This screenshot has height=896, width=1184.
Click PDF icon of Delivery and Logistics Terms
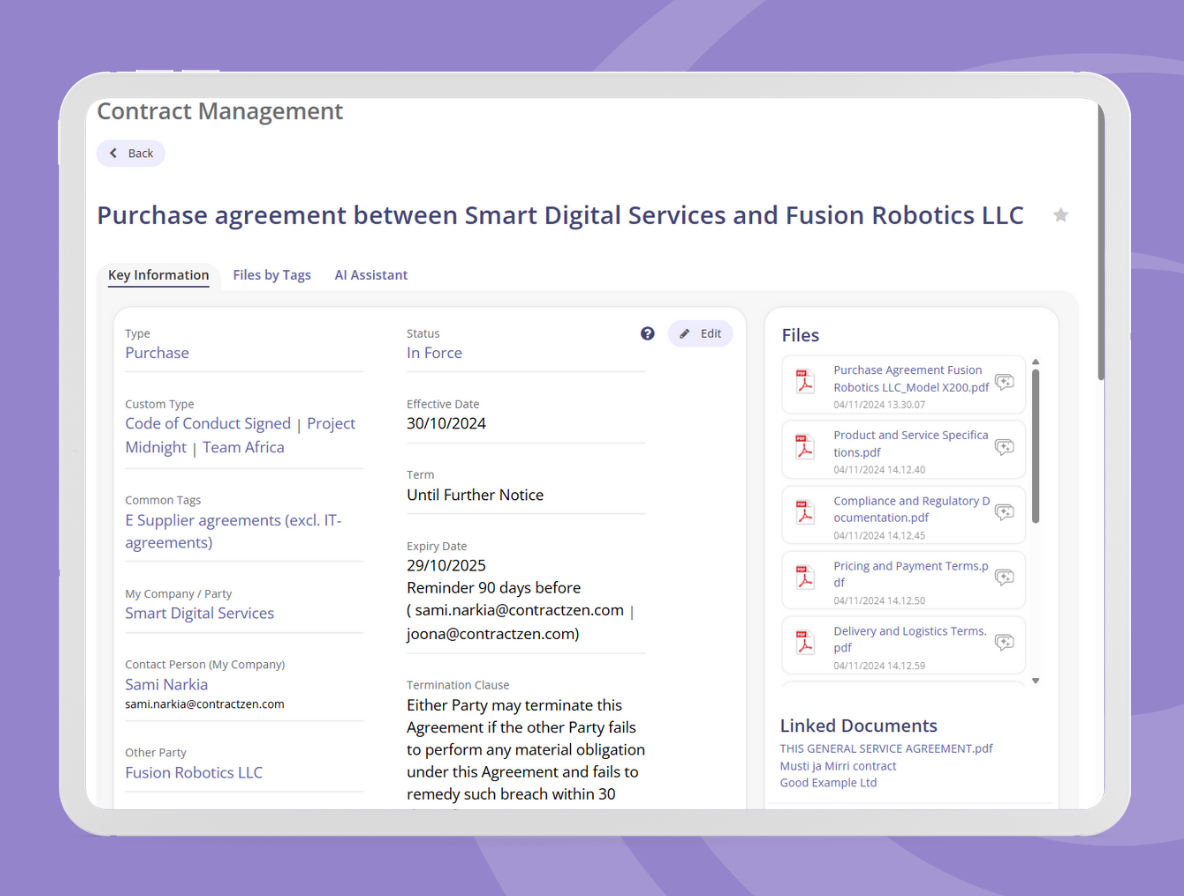805,643
